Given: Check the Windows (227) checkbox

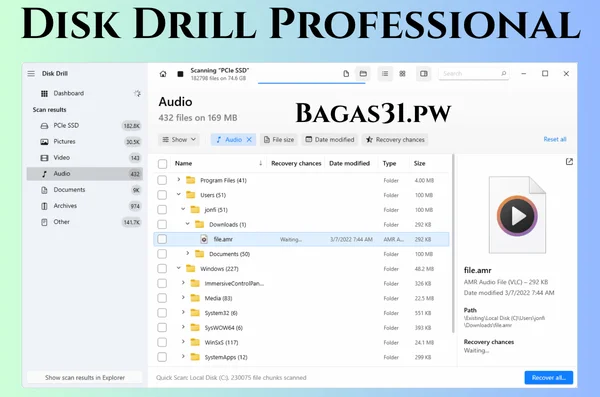Looking at the screenshot, I should coord(162,269).
